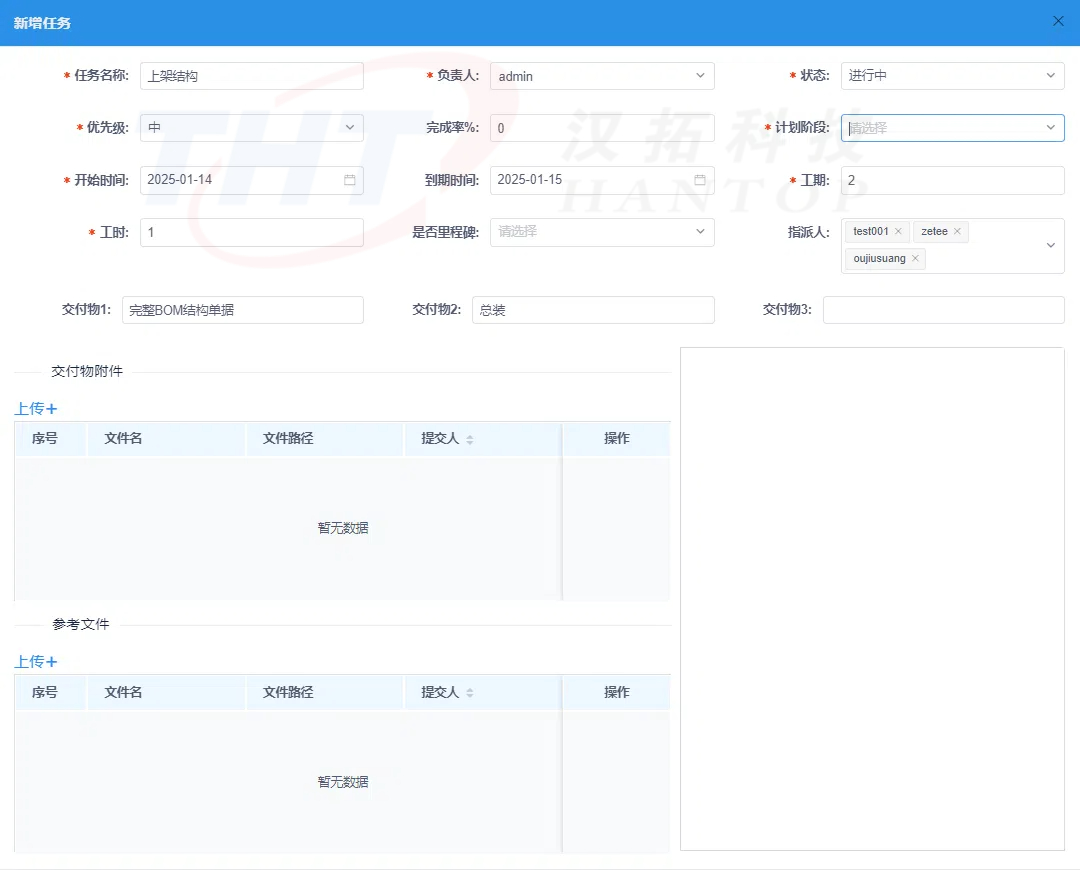Expand the 指派人 multi-select arrow
The width and height of the screenshot is (1080, 870).
tap(1051, 246)
